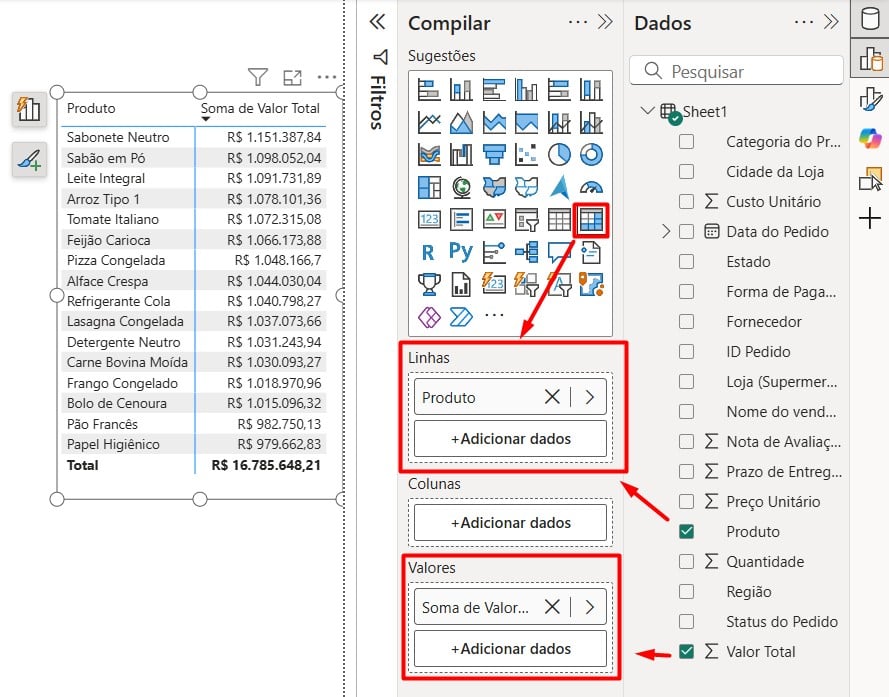Viewport: 889px width, 697px height.
Task: Choose the line chart visual
Action: pyautogui.click(x=429, y=122)
